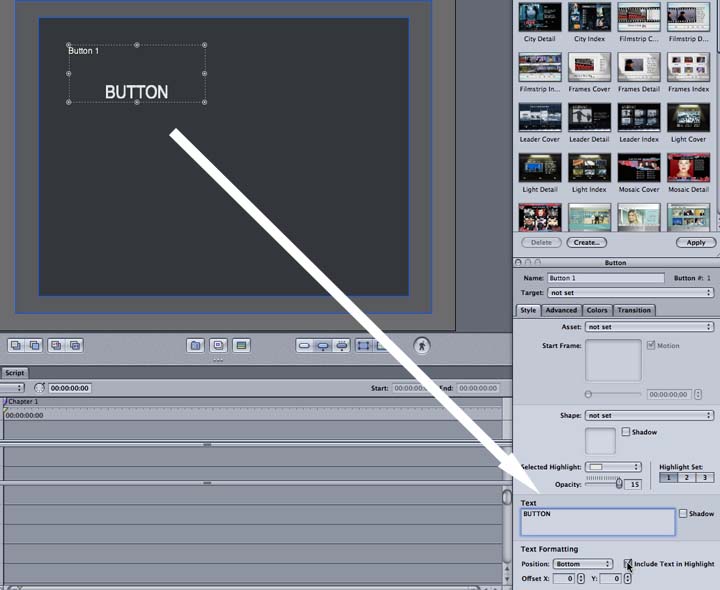Click the add submenu icon below the canvas
720x590 pixels.
pos(196,345)
